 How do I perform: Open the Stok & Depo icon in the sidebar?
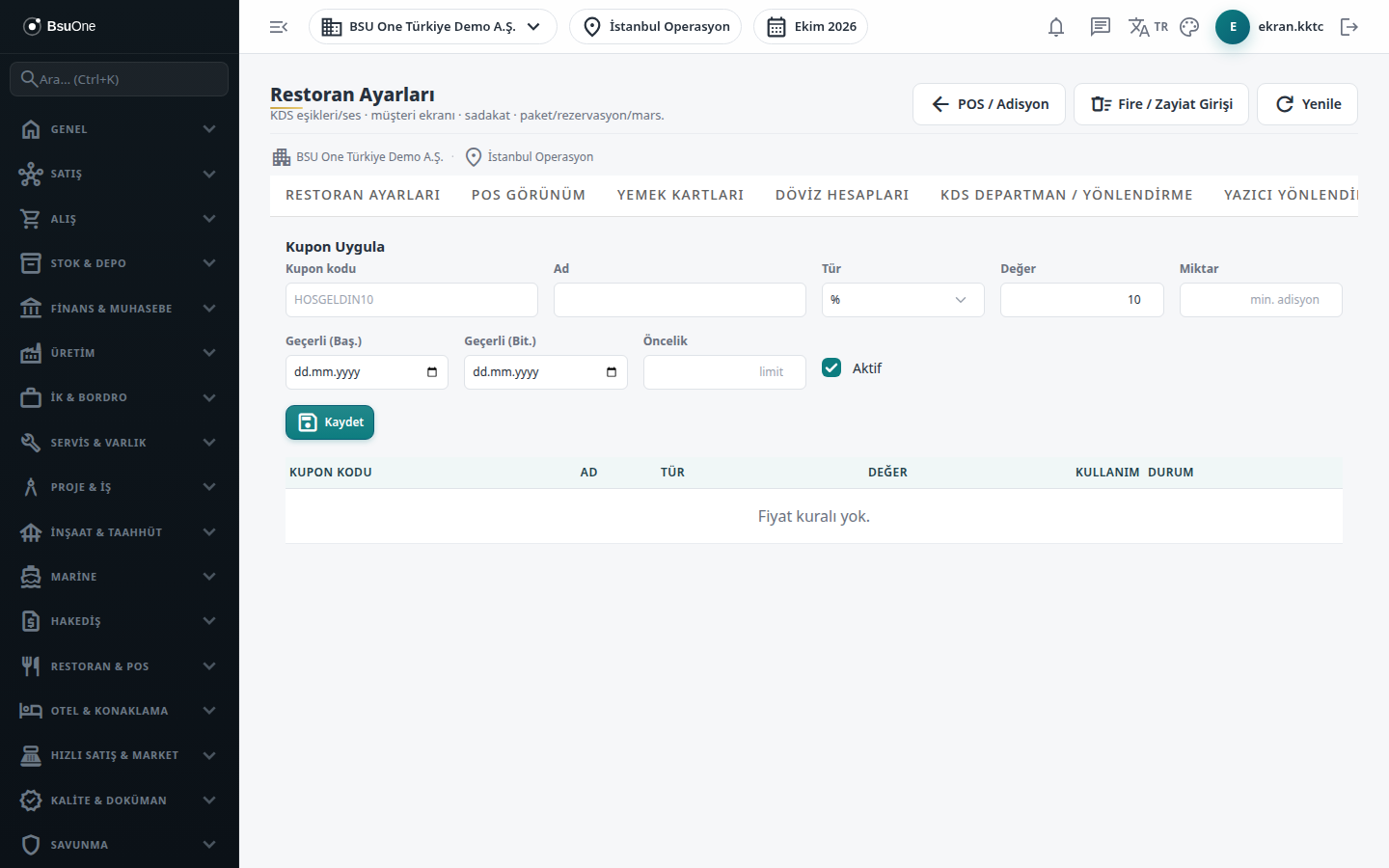click(31, 263)
